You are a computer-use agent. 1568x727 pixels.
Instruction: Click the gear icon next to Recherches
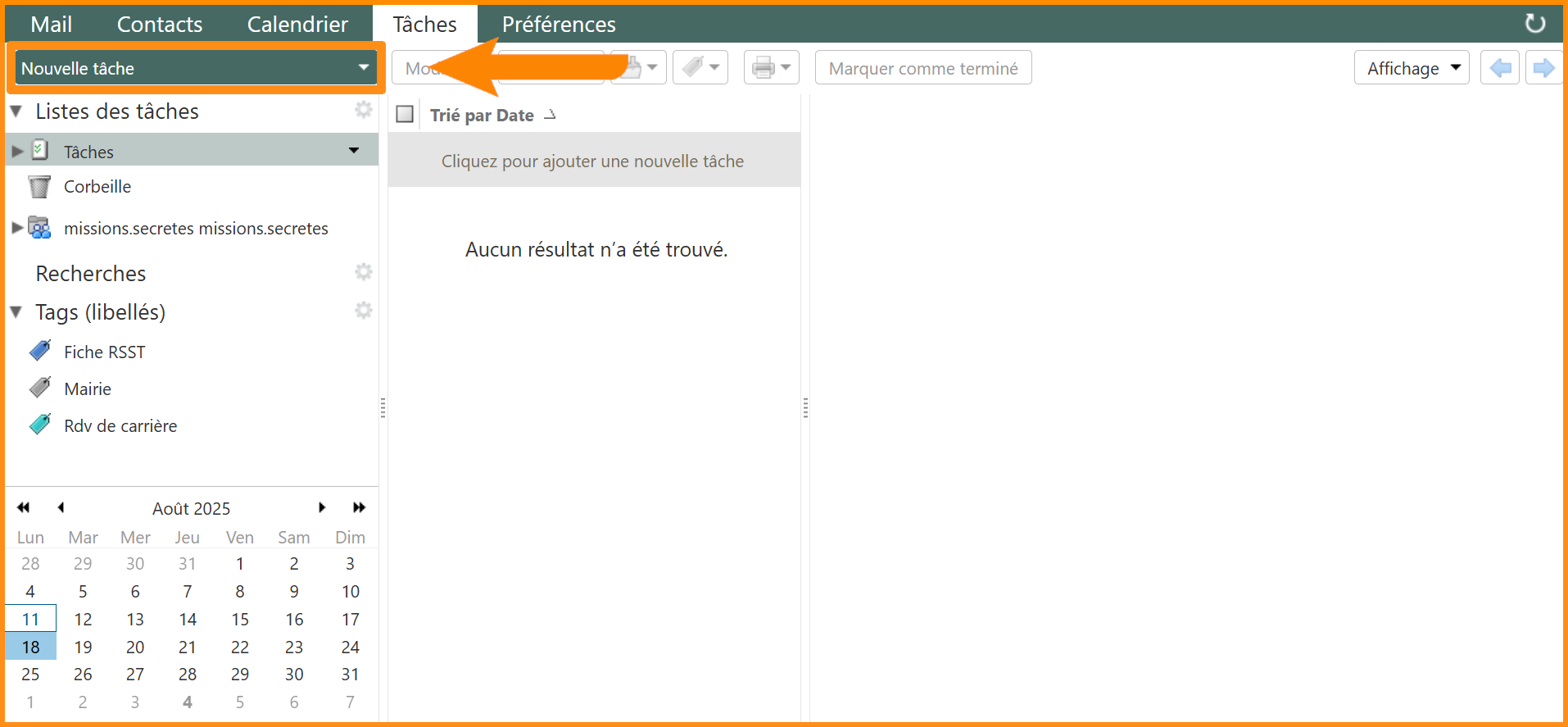(x=363, y=272)
